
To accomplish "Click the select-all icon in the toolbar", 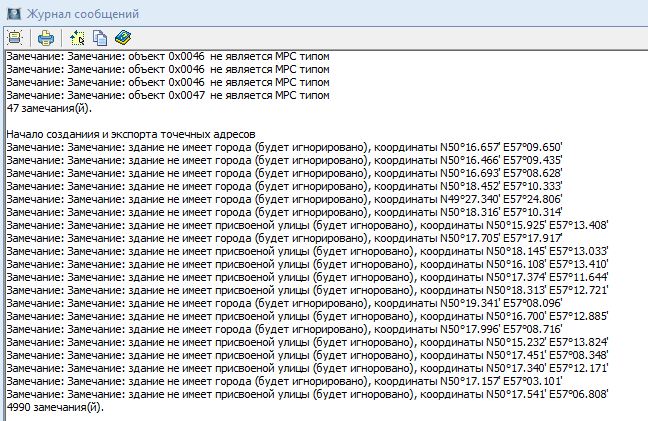I will [x=78, y=38].
